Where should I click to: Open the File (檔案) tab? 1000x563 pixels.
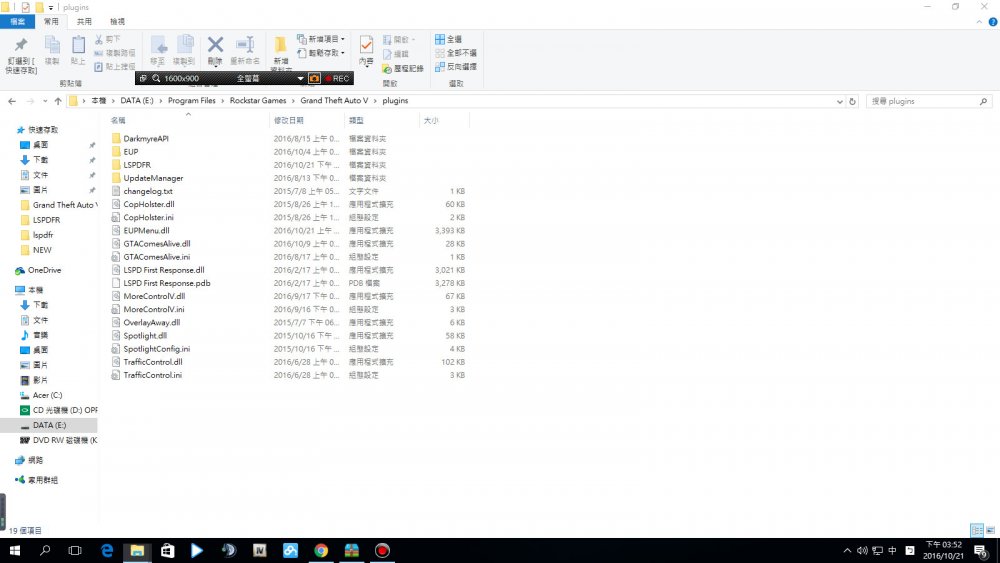click(17, 22)
